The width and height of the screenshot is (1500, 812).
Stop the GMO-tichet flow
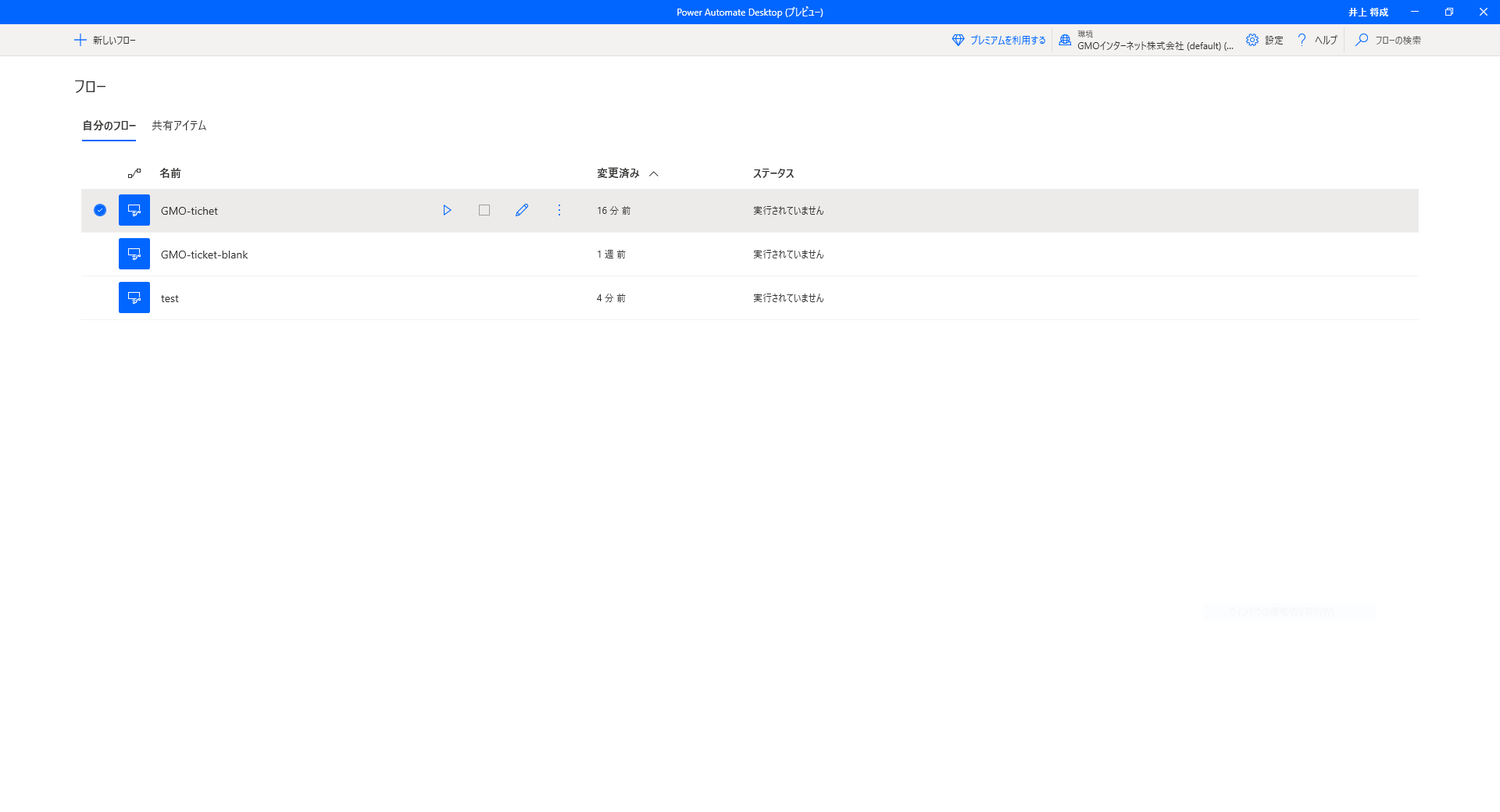click(484, 210)
